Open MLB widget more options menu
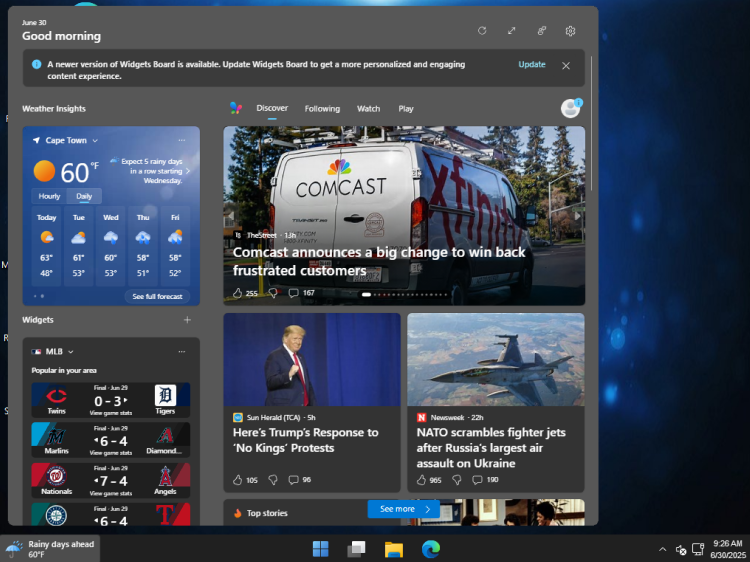Screen dimensions: 750x562 pos(182,352)
